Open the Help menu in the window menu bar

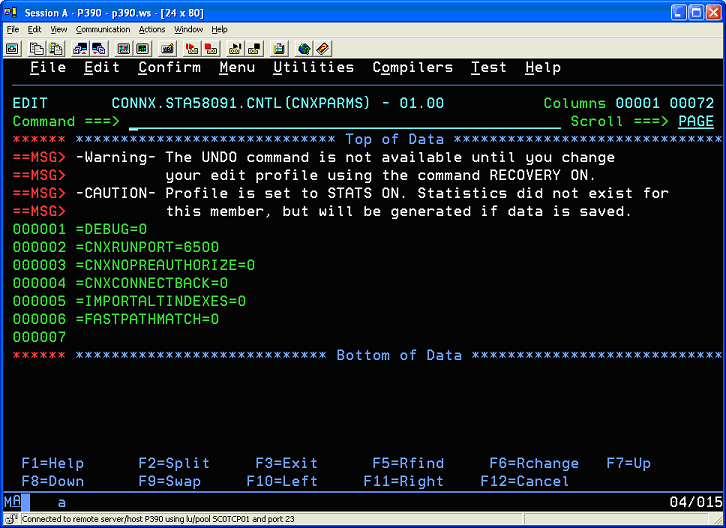219,30
